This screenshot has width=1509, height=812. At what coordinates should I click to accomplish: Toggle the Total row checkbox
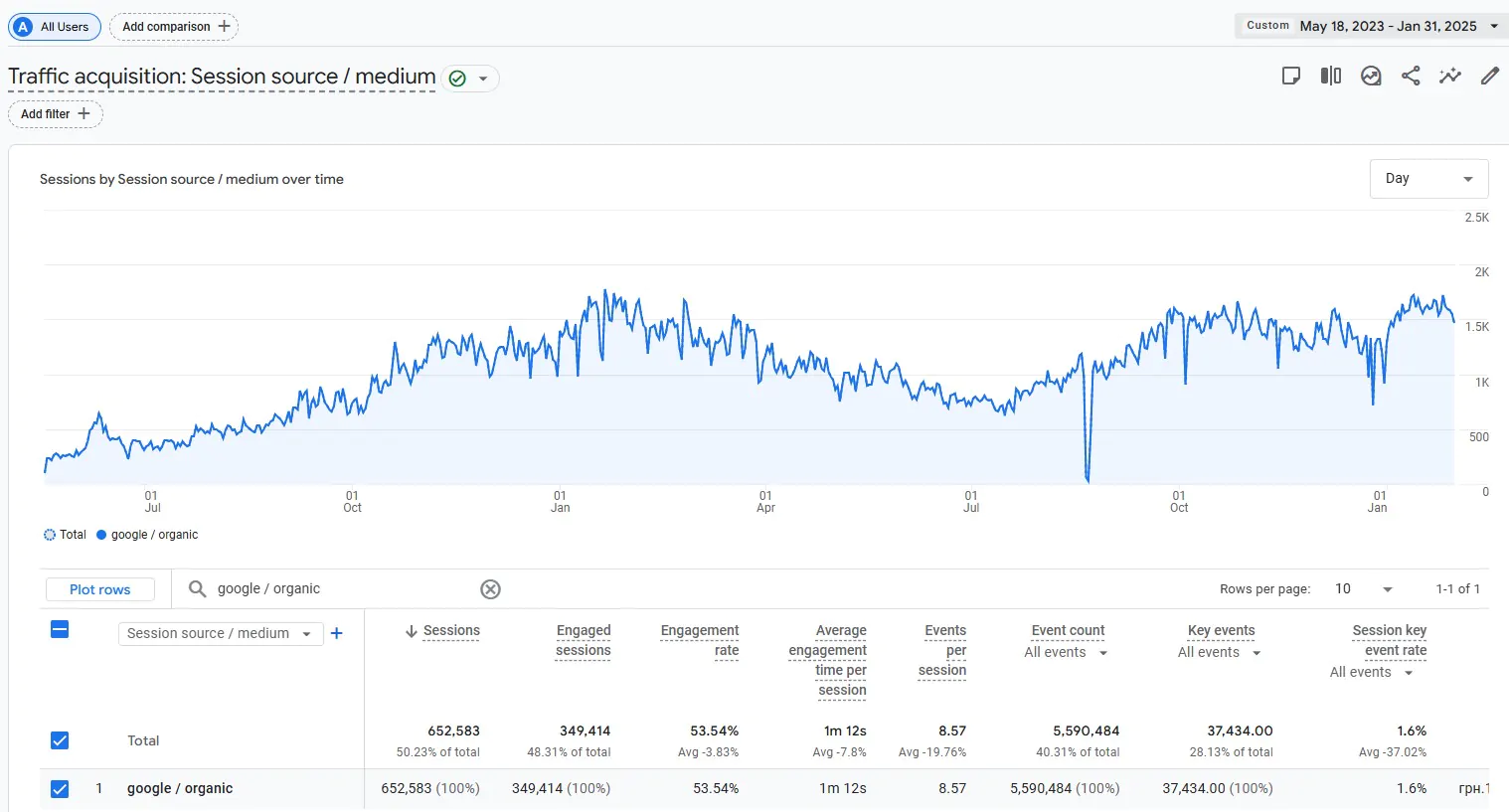(x=60, y=740)
